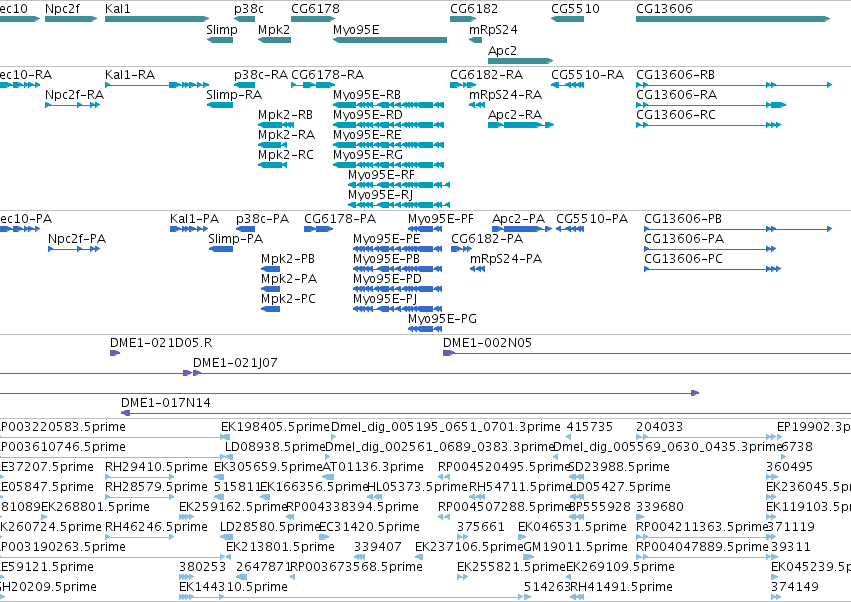Image resolution: width=851 pixels, height=602 pixels.
Task: Open EST RP004211363.5prime label
Action: pos(702,527)
